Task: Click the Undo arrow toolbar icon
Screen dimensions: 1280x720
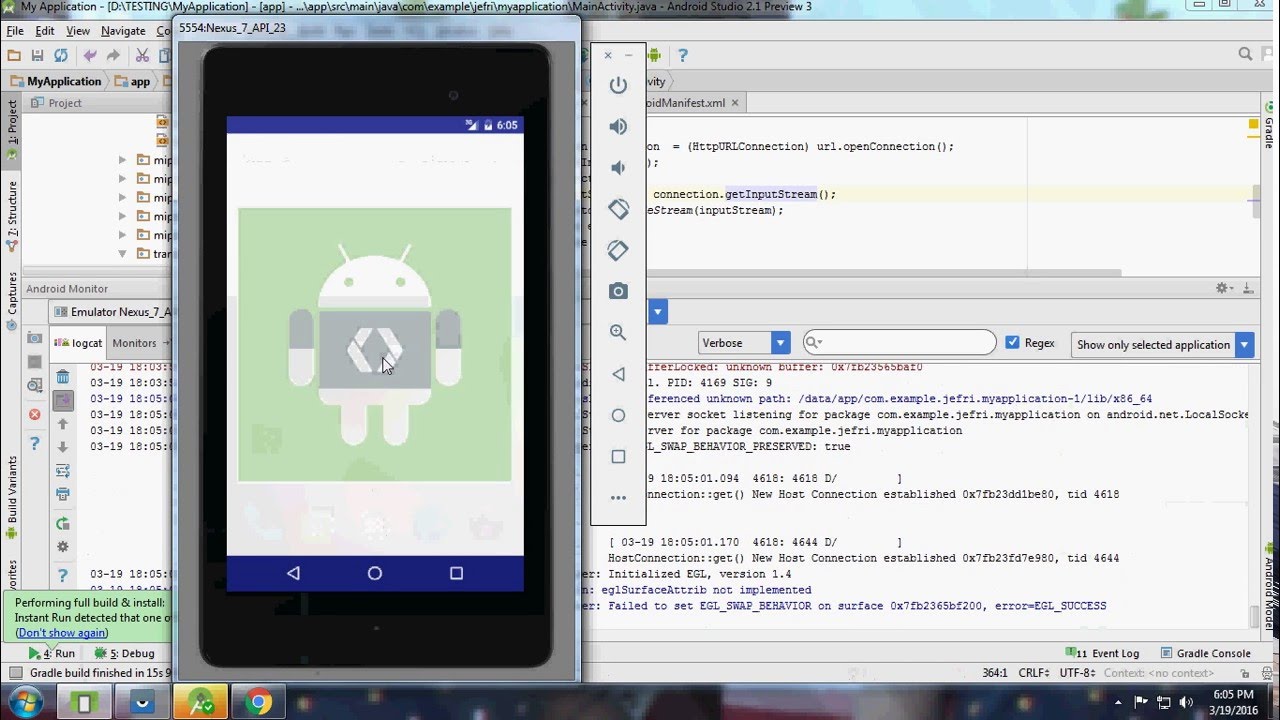Action: coord(90,56)
